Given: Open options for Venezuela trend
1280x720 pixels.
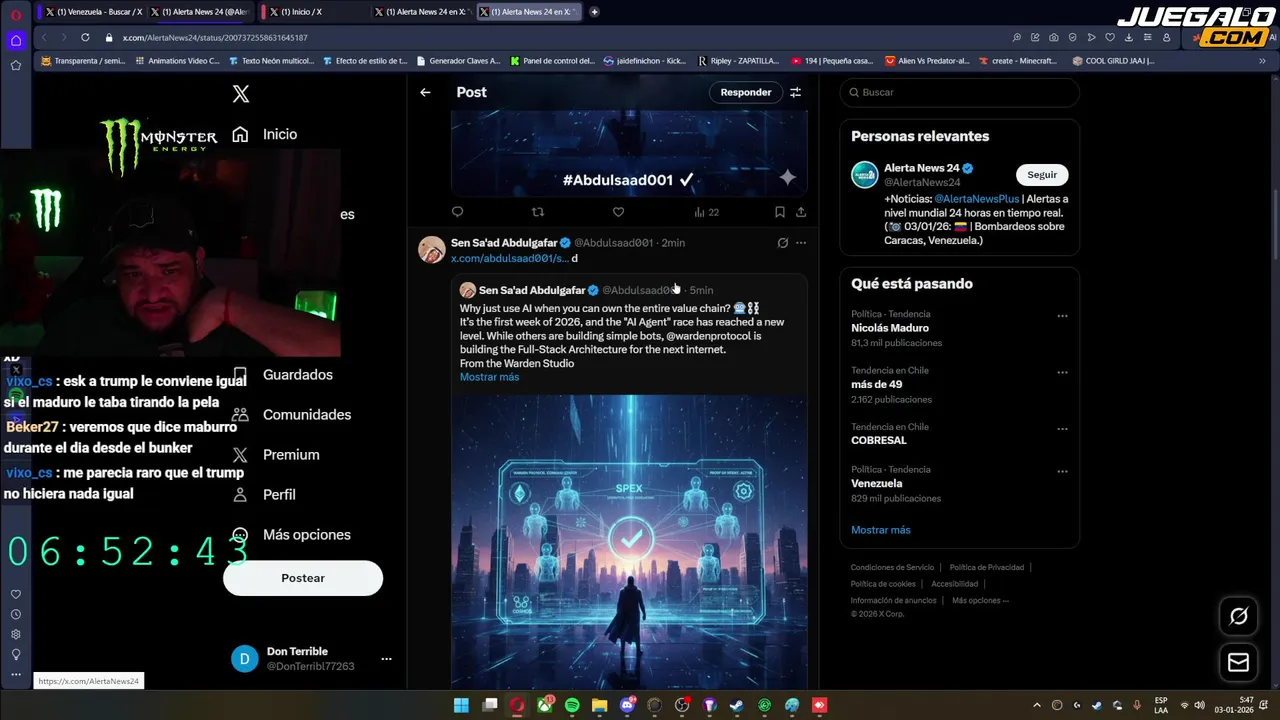Looking at the screenshot, I should (1062, 471).
